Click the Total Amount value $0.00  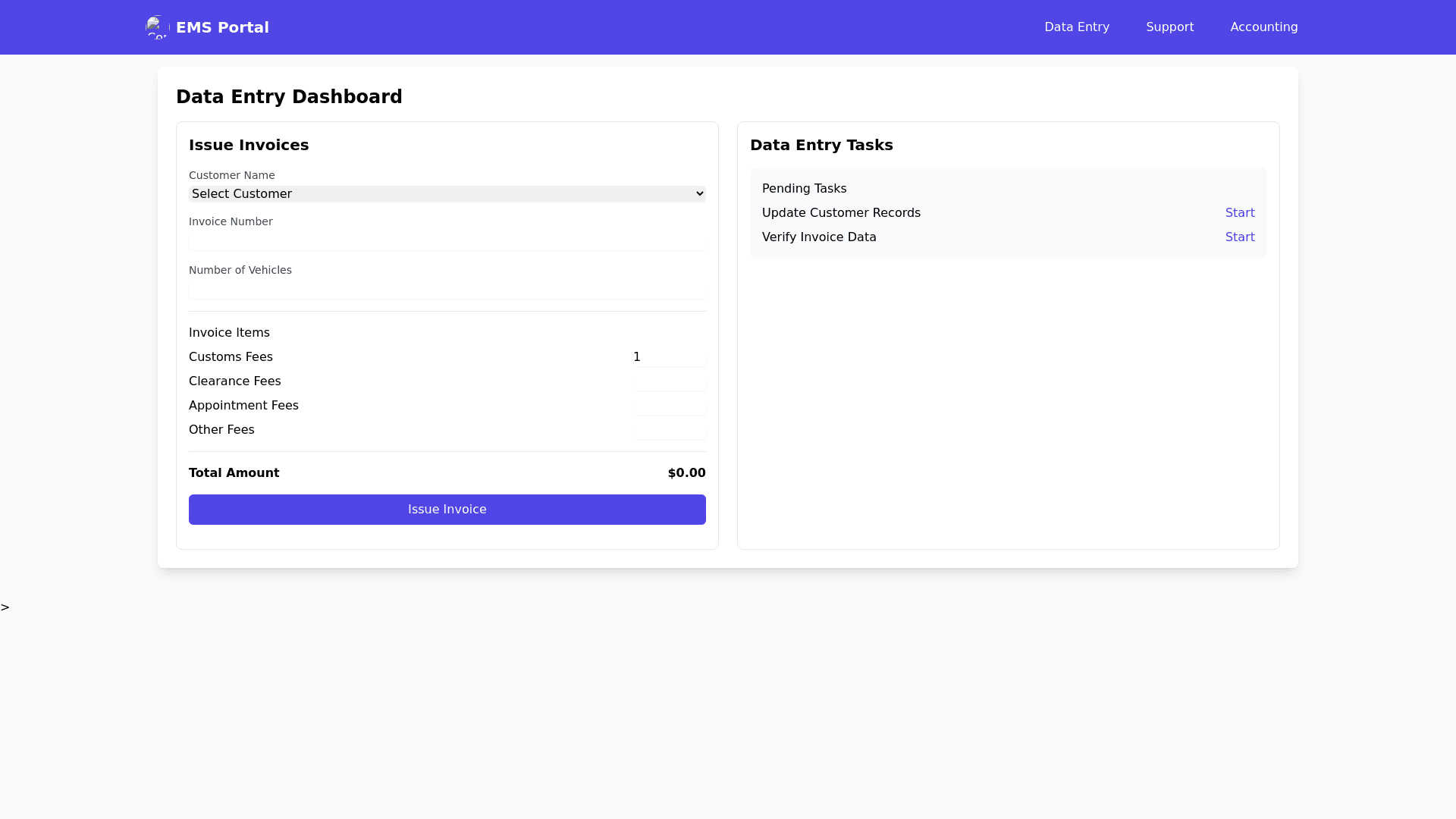pos(686,473)
